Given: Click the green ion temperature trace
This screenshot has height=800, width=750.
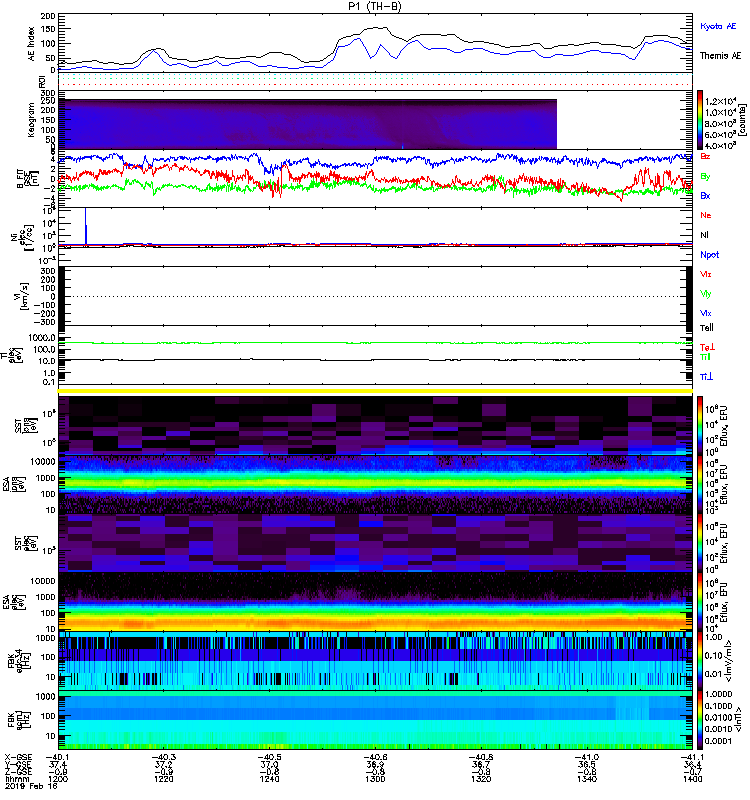Looking at the screenshot, I should click(375, 343).
